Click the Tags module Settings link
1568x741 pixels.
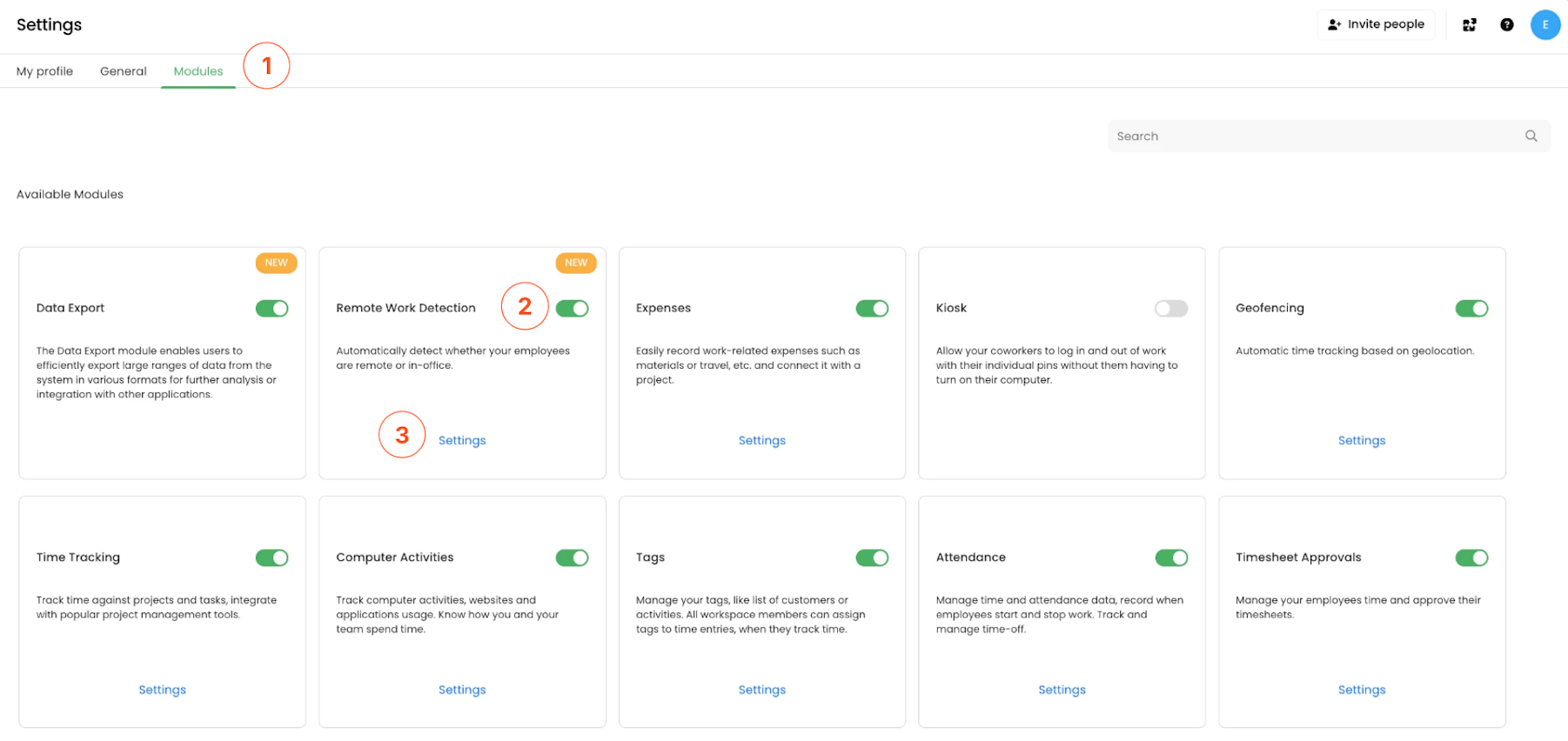[761, 690]
